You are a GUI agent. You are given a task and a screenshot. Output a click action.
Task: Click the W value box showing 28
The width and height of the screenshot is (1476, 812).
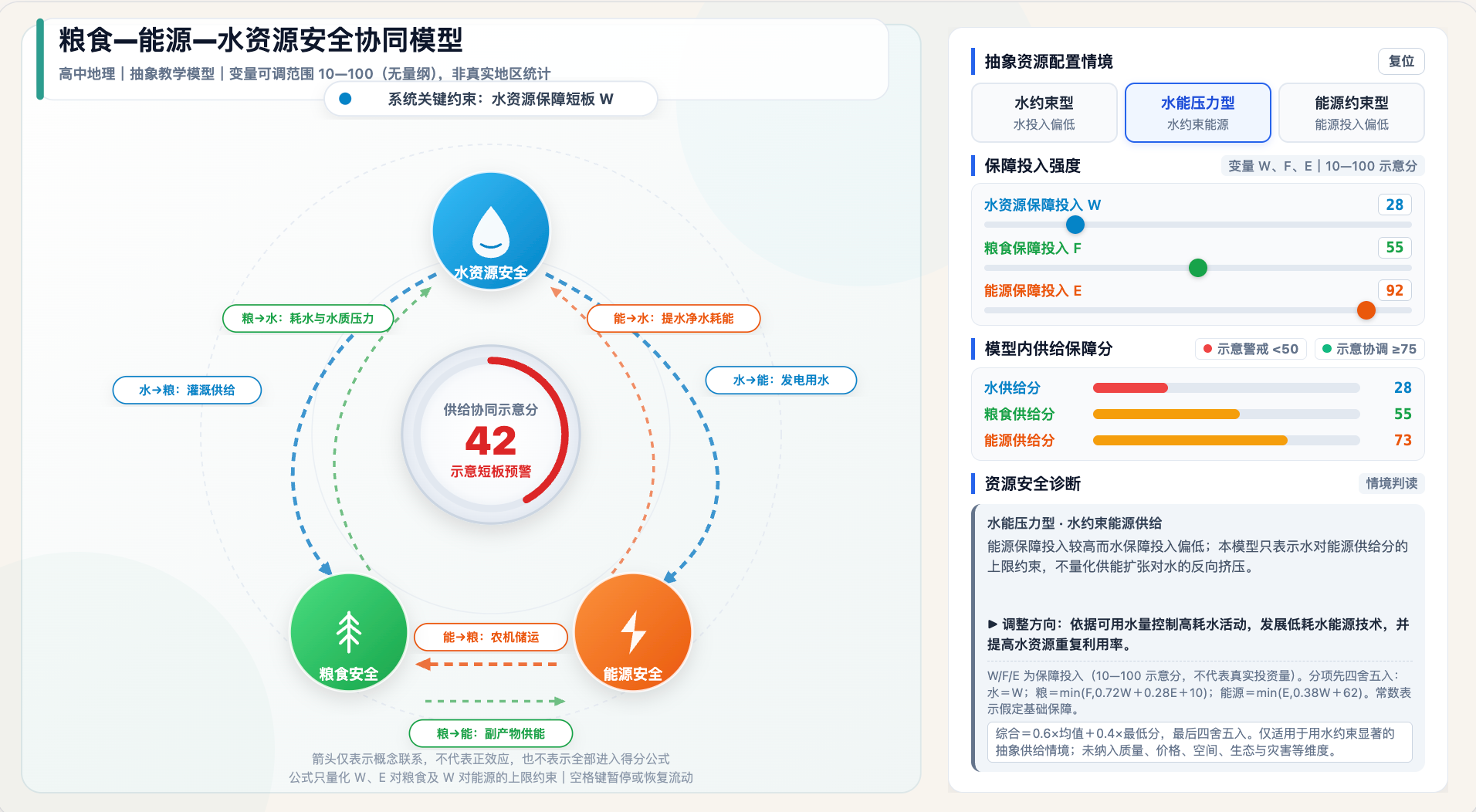[1394, 205]
